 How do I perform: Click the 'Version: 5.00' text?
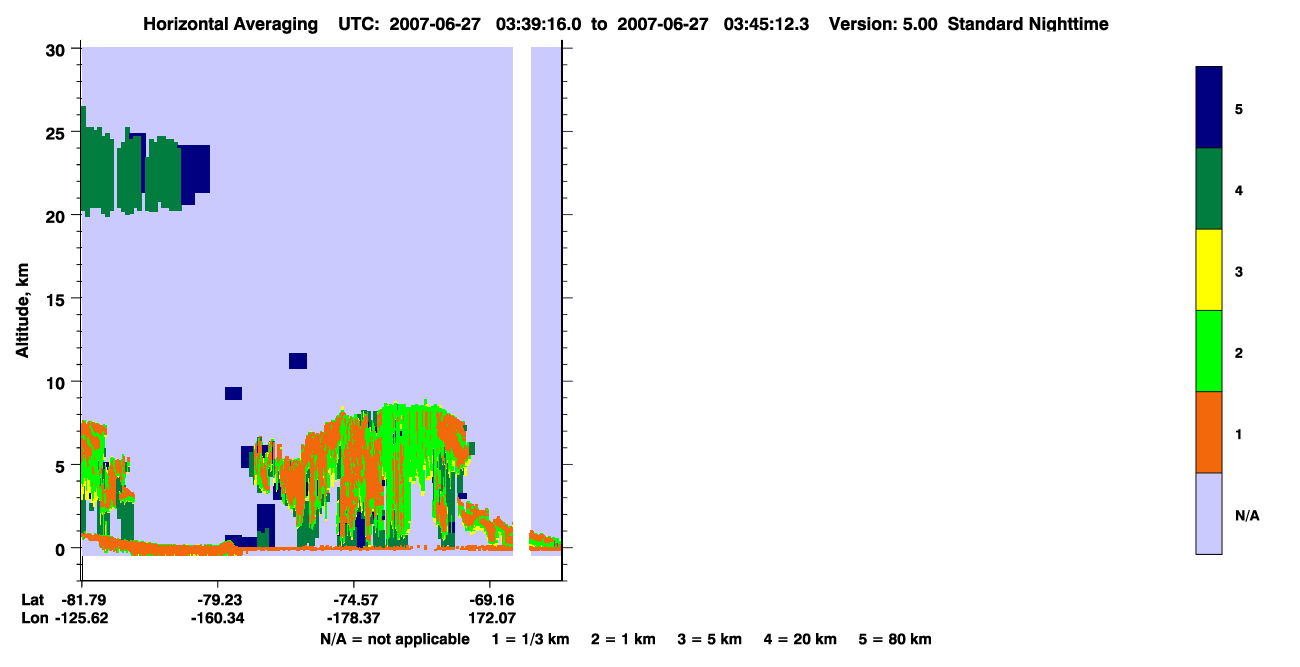click(882, 24)
